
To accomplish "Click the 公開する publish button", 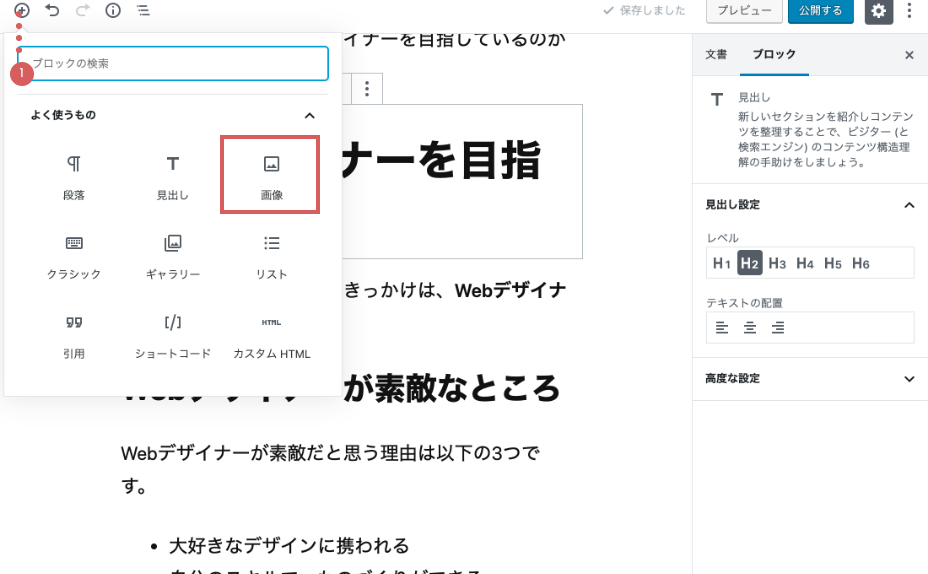I will click(x=821, y=11).
